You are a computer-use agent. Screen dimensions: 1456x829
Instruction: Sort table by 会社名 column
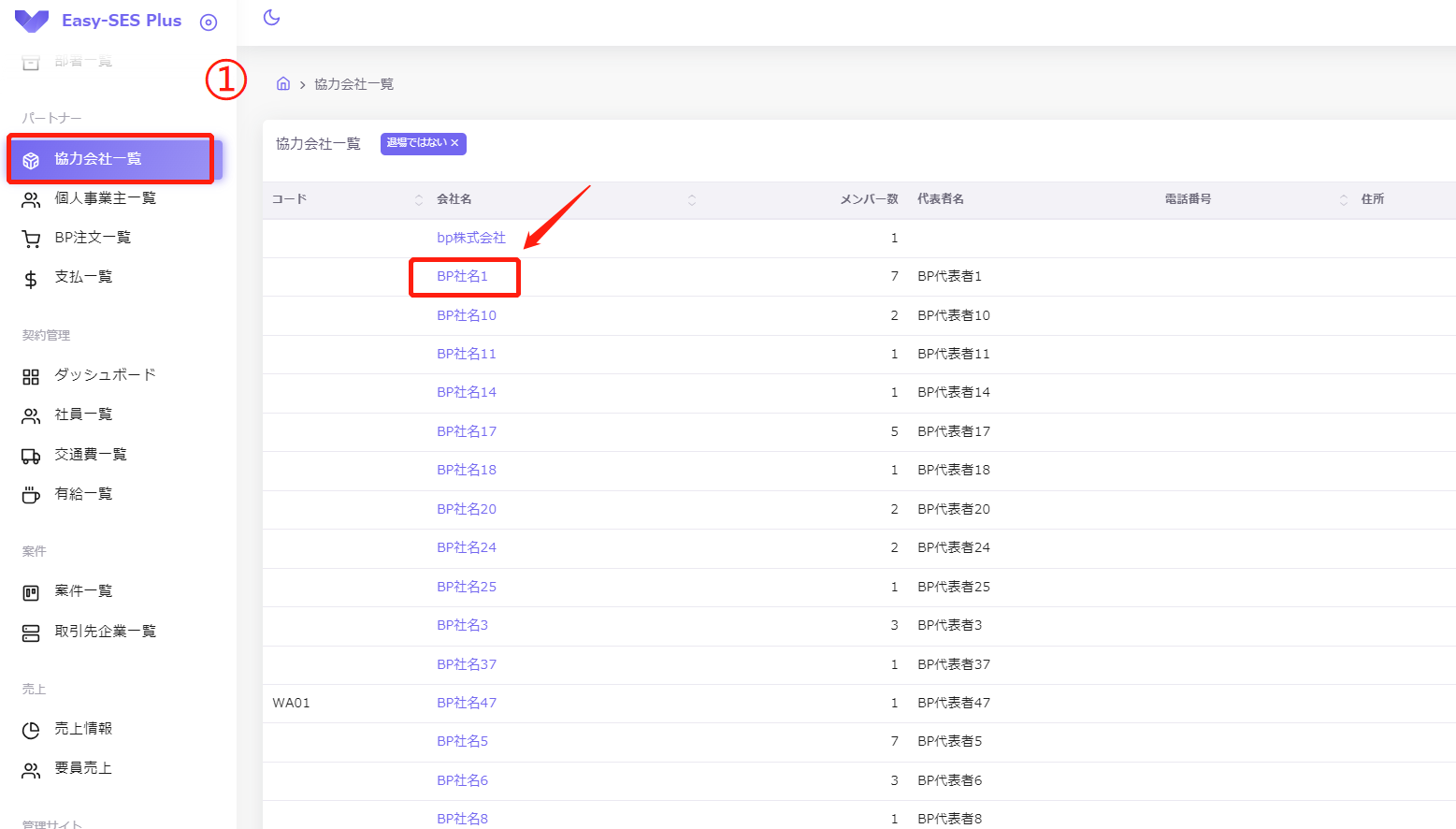tap(691, 199)
